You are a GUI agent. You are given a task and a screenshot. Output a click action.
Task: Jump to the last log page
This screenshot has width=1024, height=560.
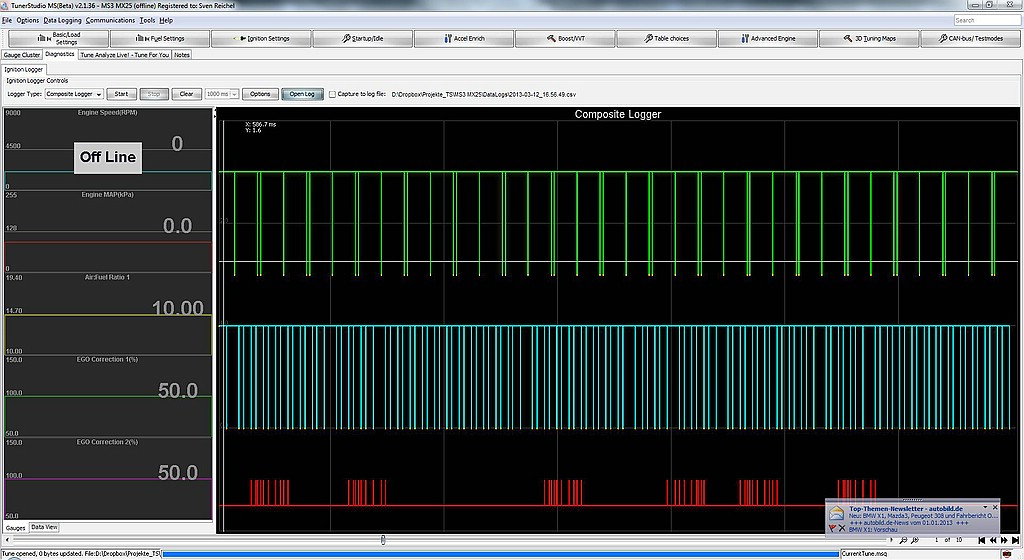(1015, 540)
